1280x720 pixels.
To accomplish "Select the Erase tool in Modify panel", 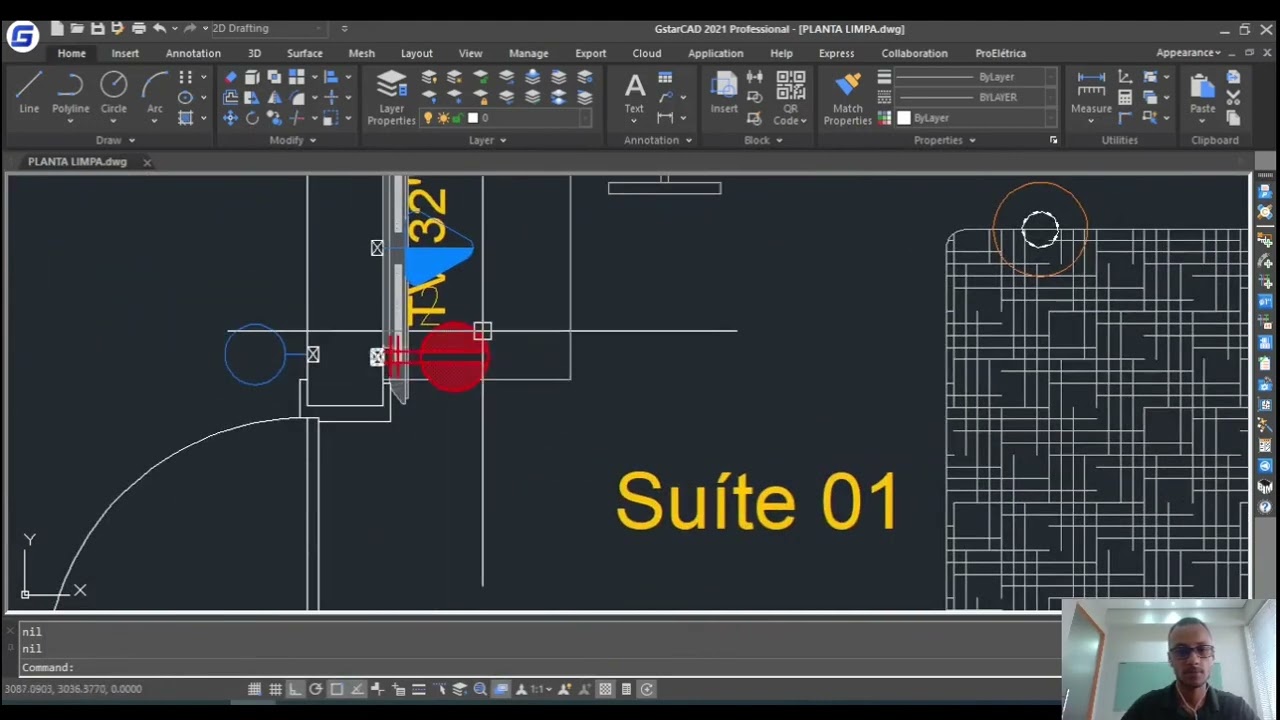I will coord(230,77).
